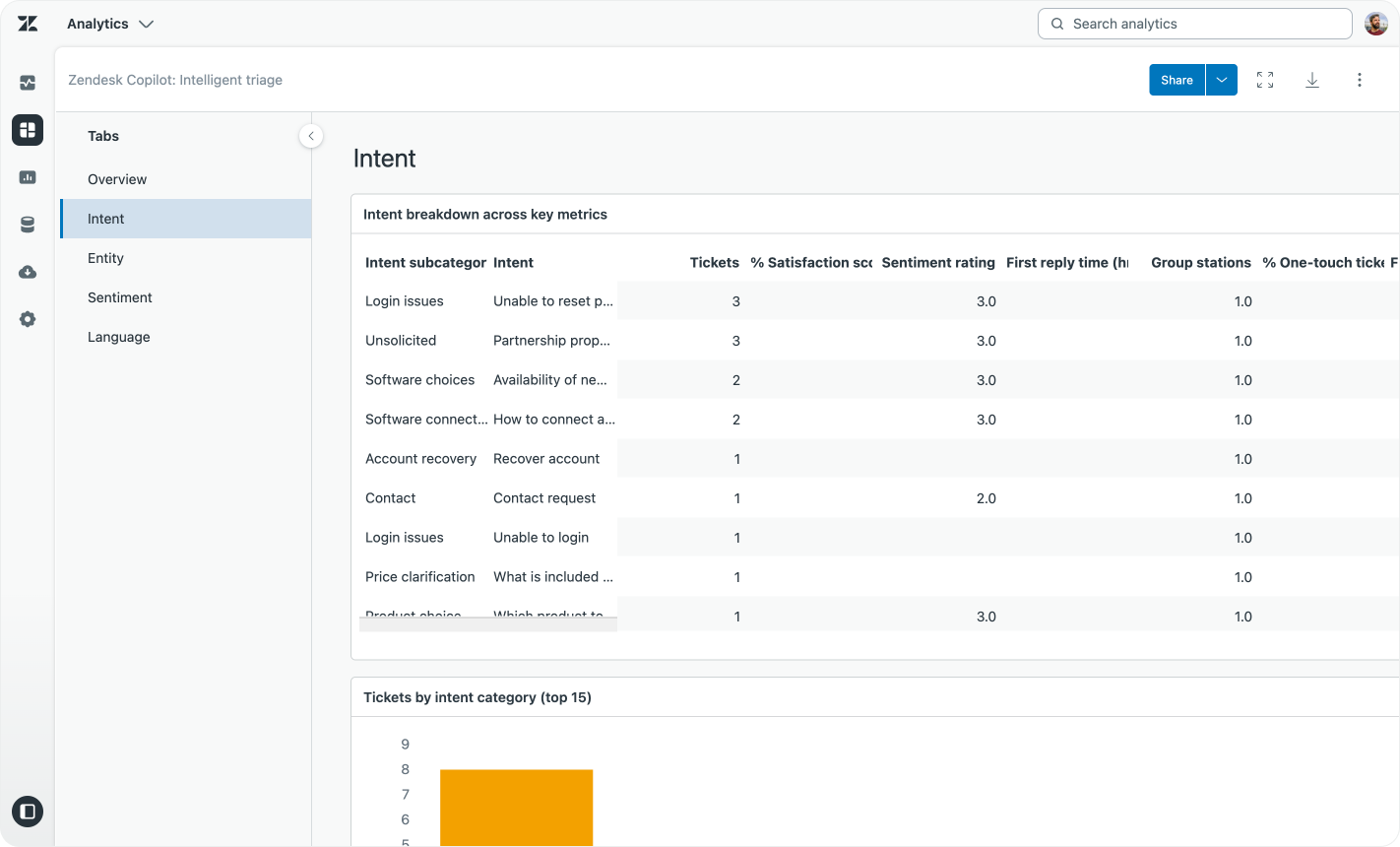Click the Intent breakdown across key metrics title

(485, 214)
